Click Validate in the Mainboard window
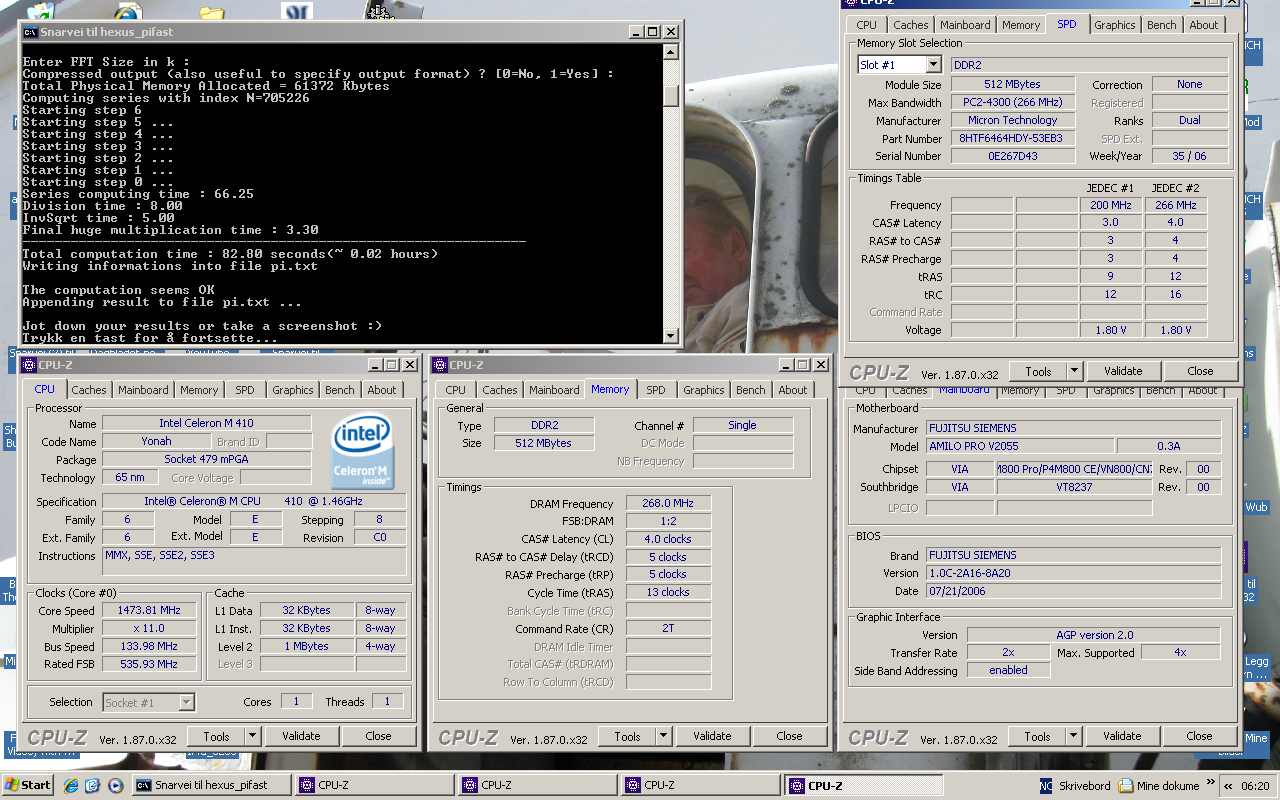Image resolution: width=1280 pixels, height=800 pixels. point(1122,736)
